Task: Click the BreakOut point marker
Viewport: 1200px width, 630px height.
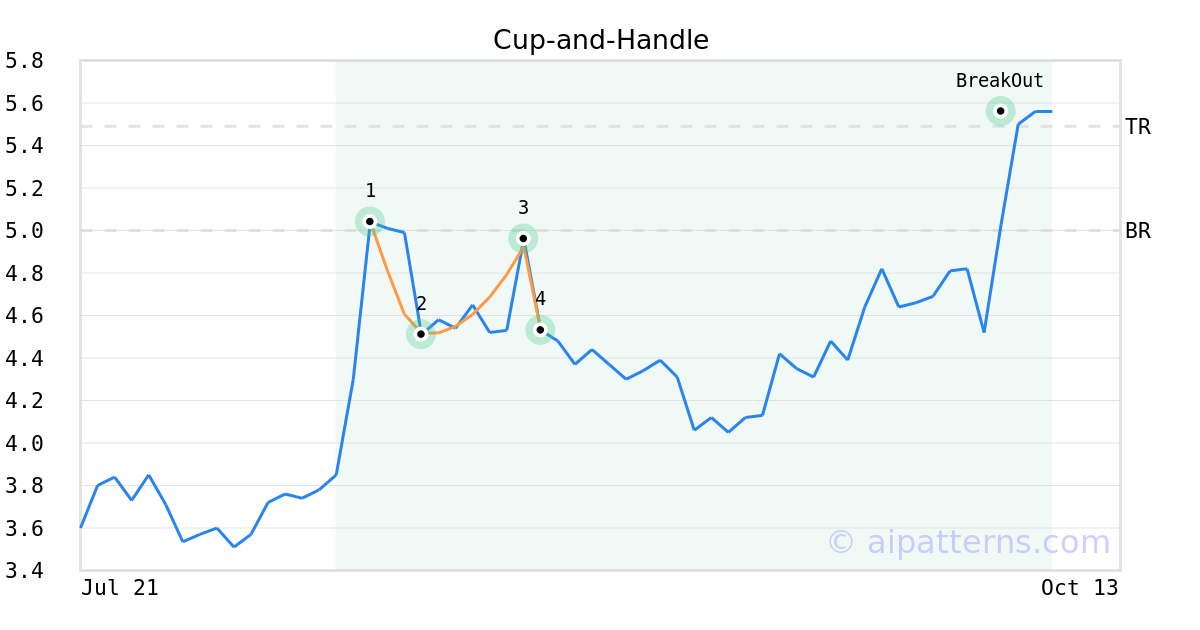Action: (x=1000, y=111)
